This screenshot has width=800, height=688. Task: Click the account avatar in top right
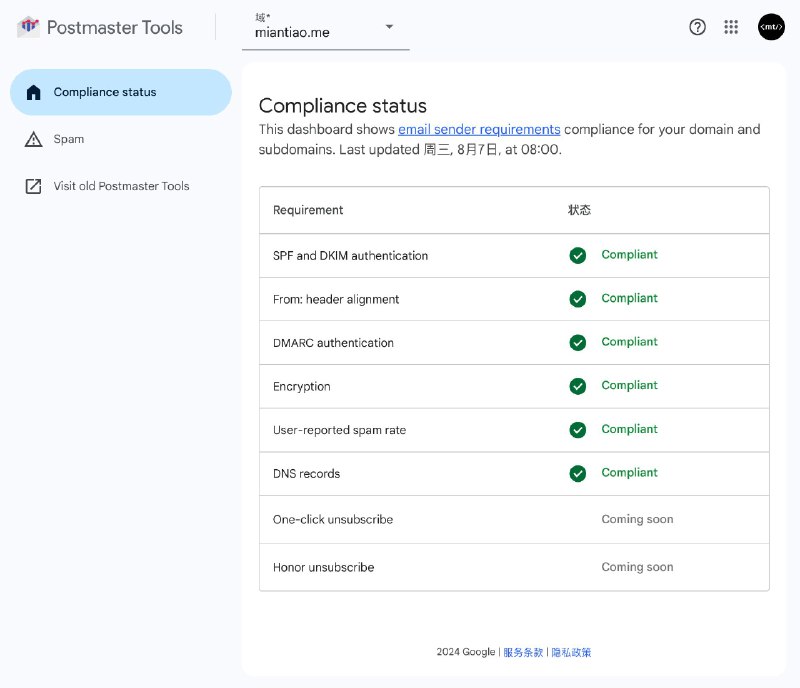770,27
